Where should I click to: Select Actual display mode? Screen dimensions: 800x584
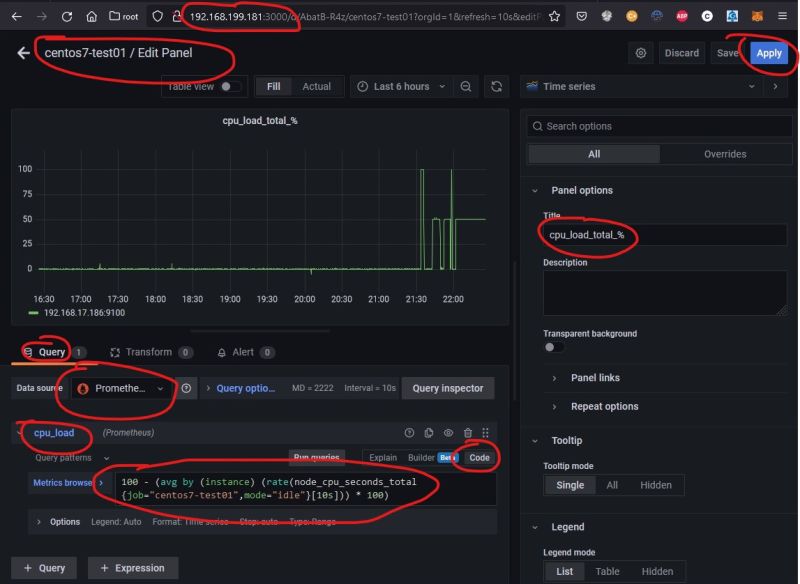[316, 87]
